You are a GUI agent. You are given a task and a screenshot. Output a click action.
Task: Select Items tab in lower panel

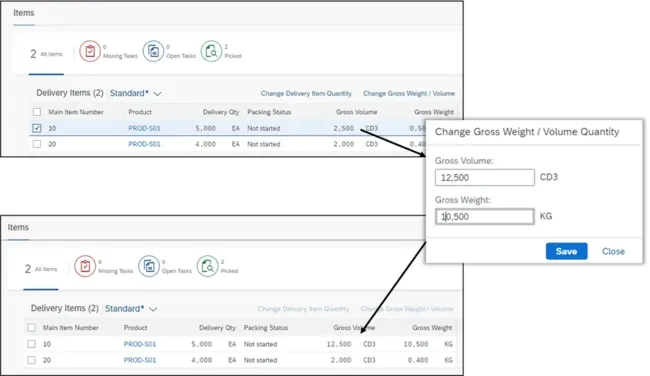pos(18,227)
